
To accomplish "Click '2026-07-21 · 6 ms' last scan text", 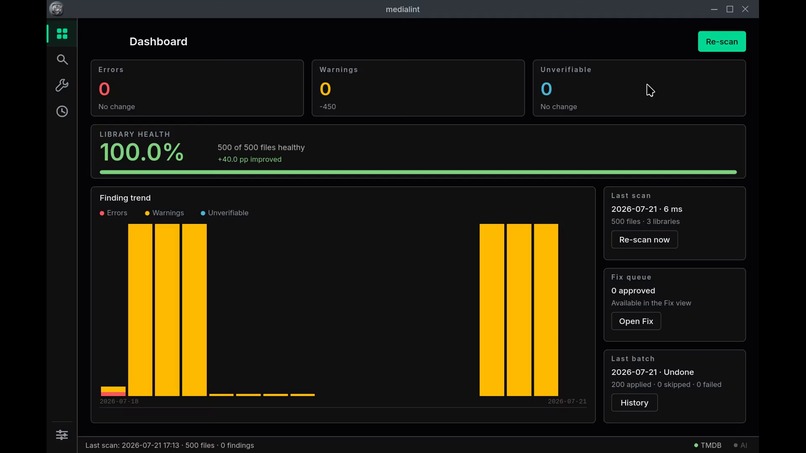I will click(x=647, y=209).
